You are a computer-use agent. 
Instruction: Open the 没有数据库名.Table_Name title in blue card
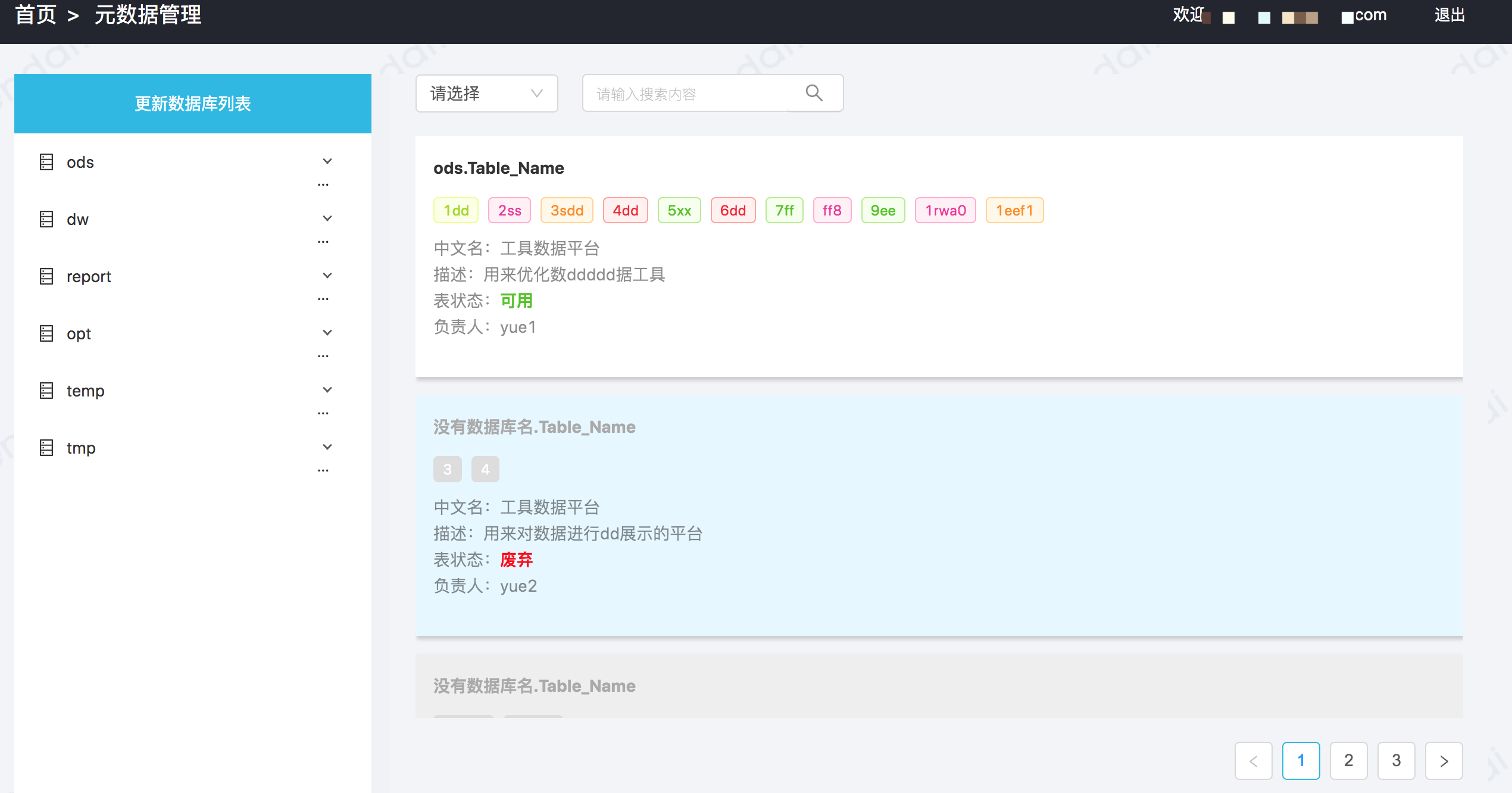click(535, 427)
